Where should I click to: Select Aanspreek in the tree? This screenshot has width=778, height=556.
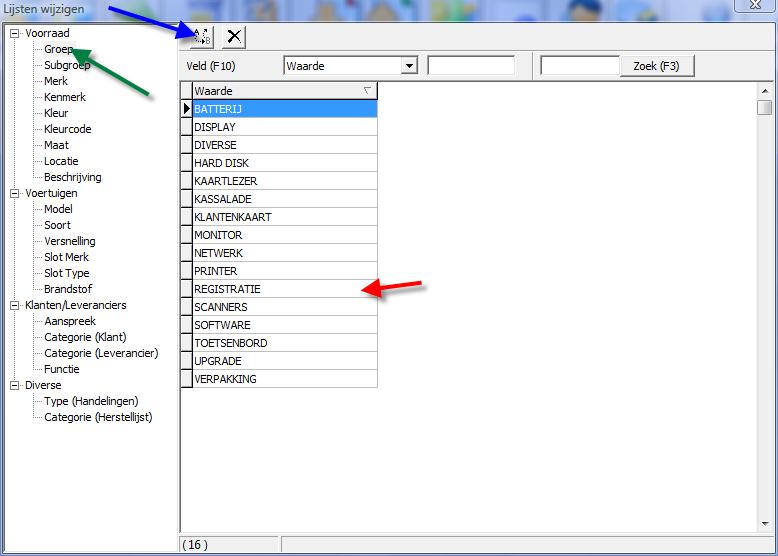point(69,321)
